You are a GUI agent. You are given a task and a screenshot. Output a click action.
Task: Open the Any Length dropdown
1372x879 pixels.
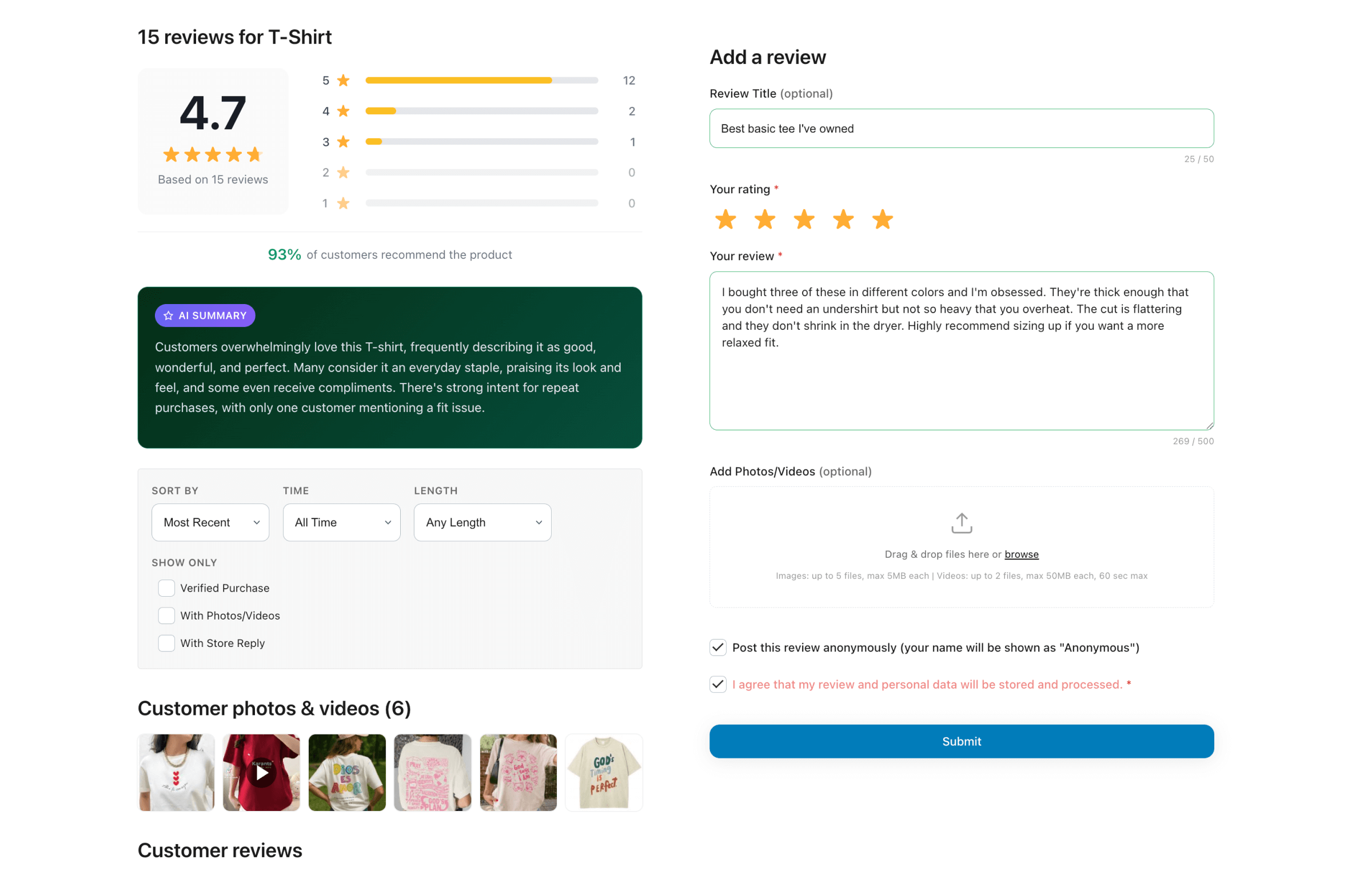click(482, 522)
